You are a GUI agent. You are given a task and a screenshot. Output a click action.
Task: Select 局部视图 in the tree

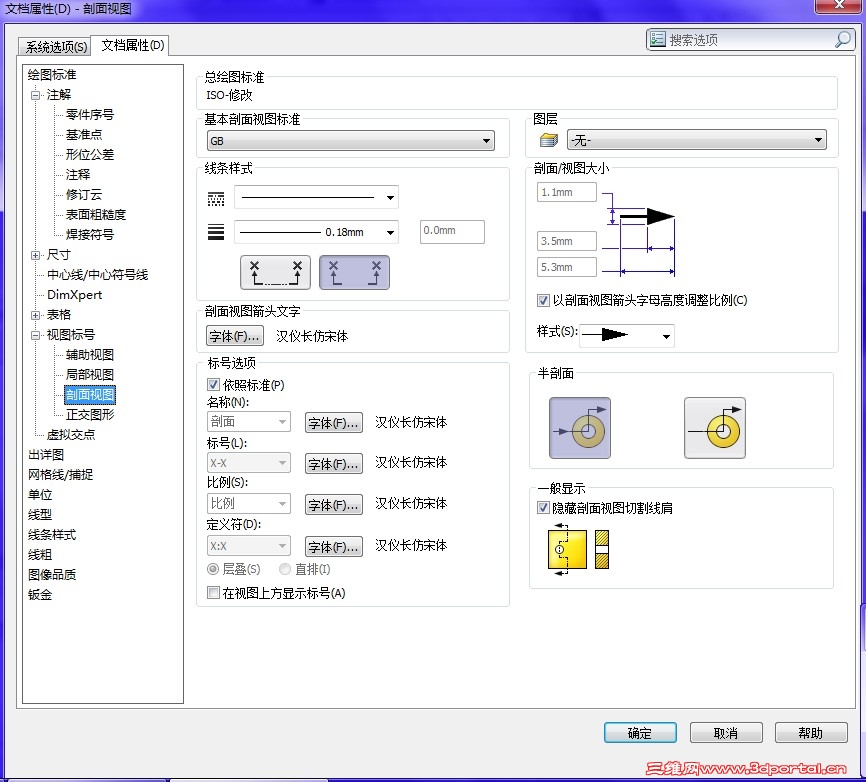click(x=89, y=375)
